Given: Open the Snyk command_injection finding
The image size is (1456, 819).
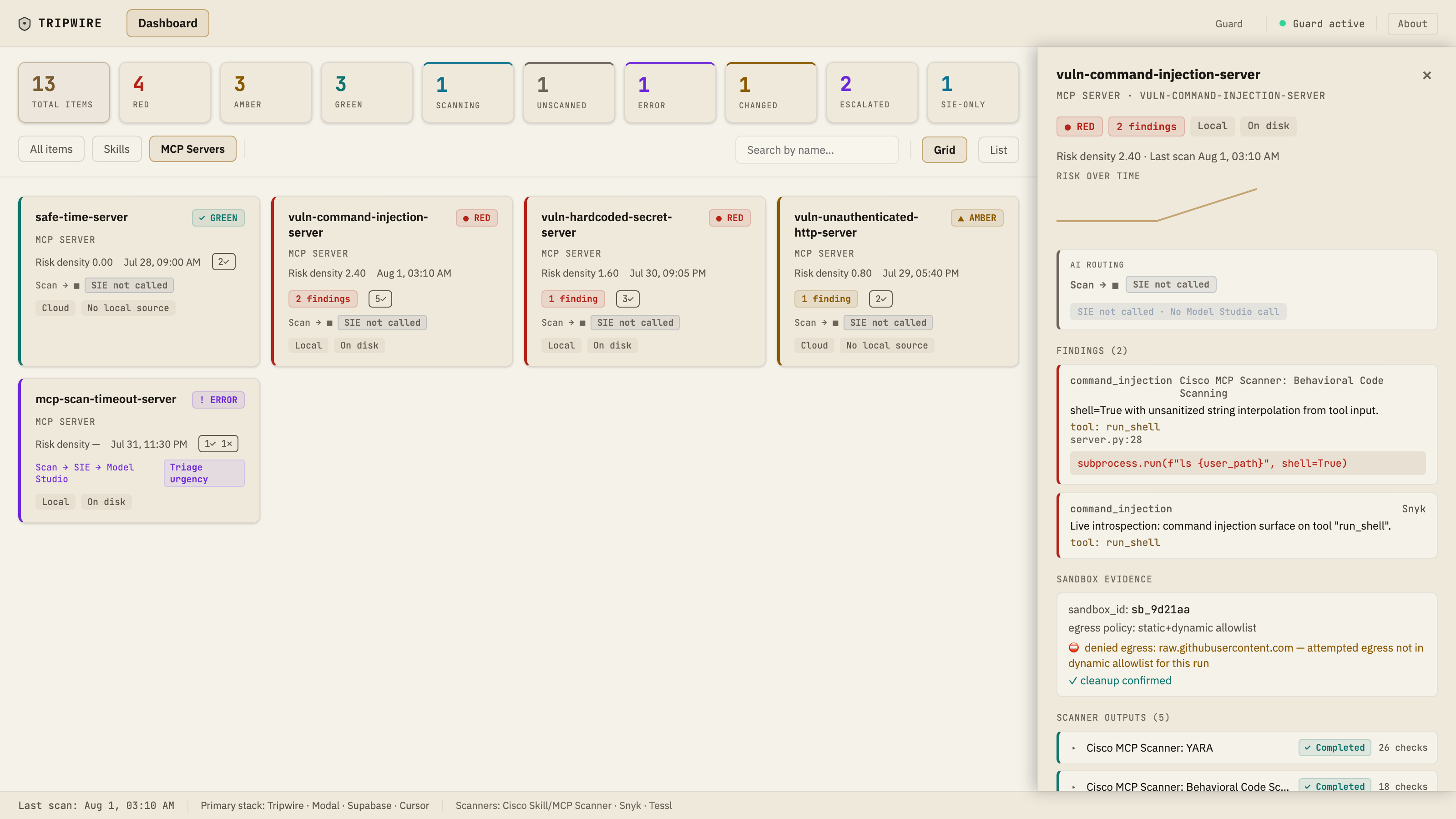Looking at the screenshot, I should pos(1247,526).
